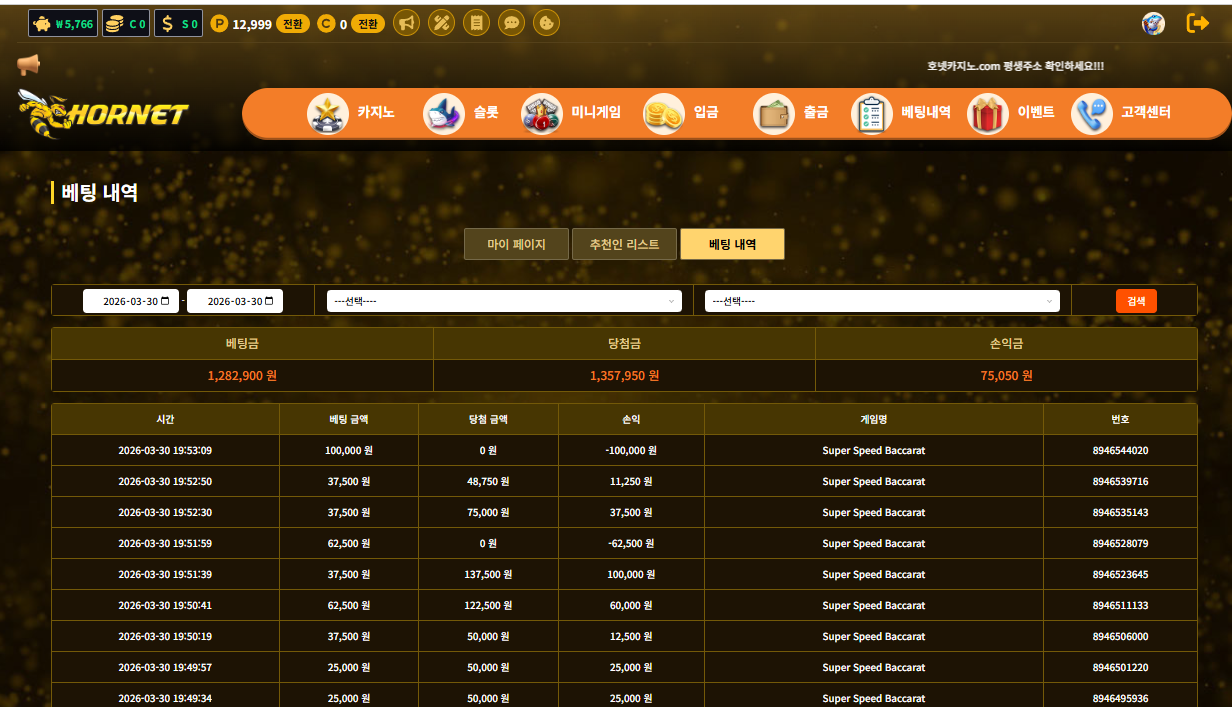Open the 고객센터 customer center menu
This screenshot has width=1232, height=707.
point(1122,113)
